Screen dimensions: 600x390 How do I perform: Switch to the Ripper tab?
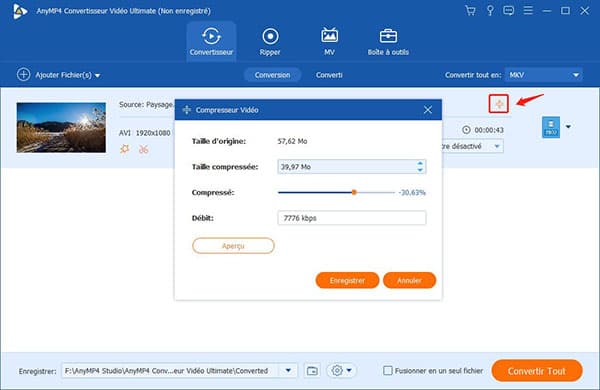point(270,41)
